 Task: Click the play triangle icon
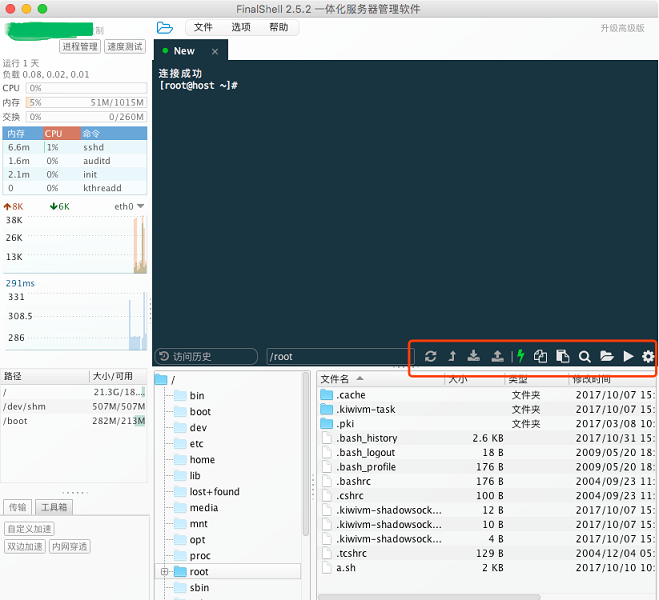pos(628,356)
